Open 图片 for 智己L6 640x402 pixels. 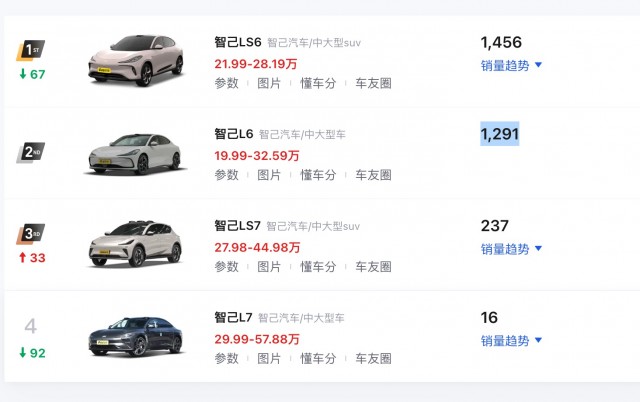point(269,175)
